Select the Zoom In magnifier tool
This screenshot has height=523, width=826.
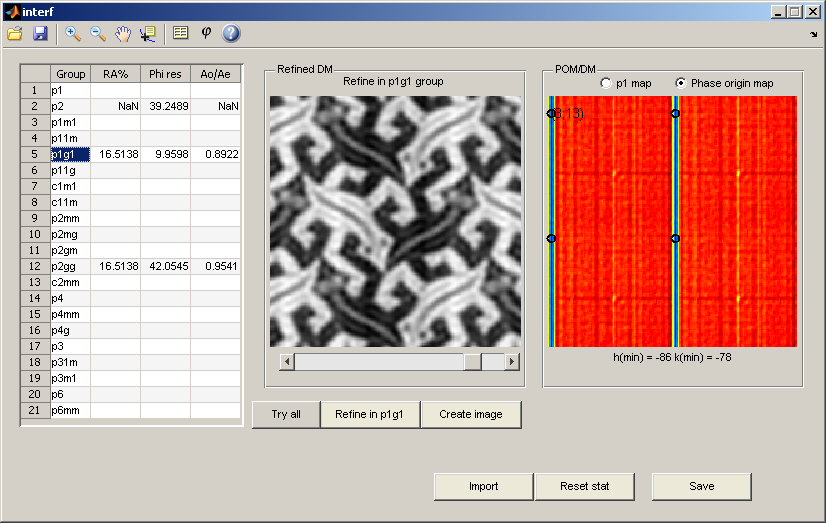pyautogui.click(x=73, y=33)
